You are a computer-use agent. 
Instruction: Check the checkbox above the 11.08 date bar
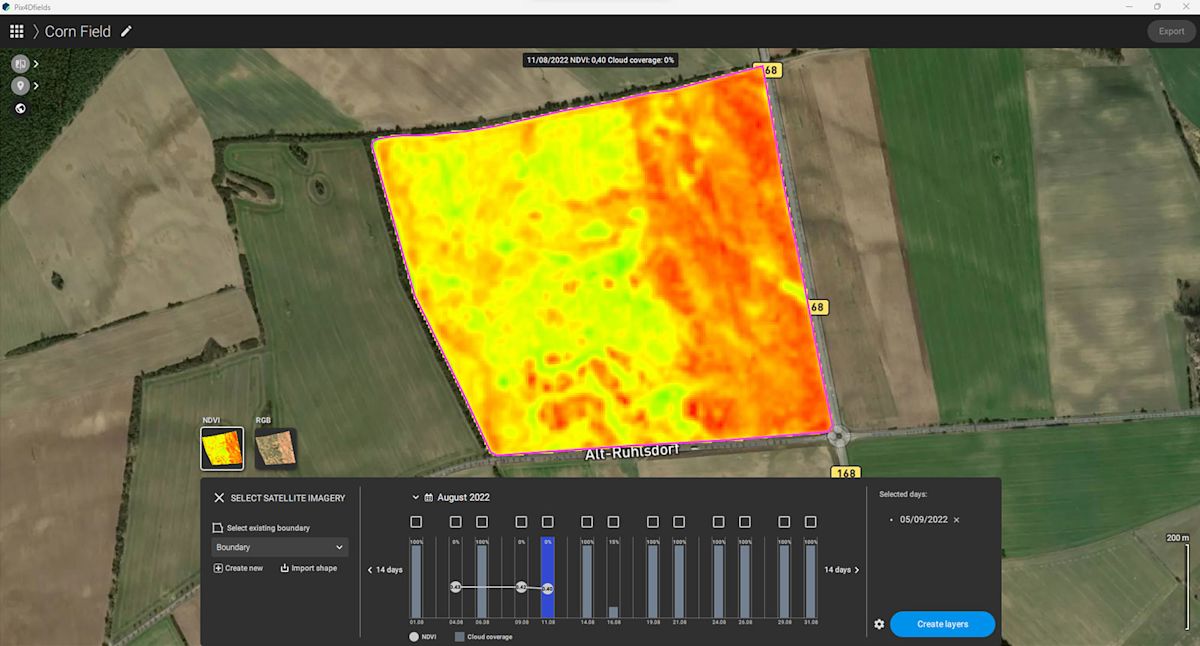[548, 521]
